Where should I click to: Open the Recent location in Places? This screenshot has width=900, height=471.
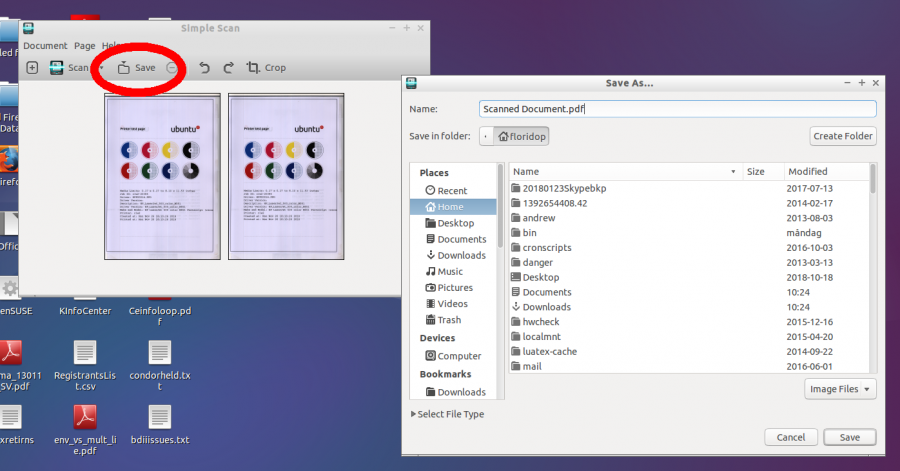pos(451,190)
